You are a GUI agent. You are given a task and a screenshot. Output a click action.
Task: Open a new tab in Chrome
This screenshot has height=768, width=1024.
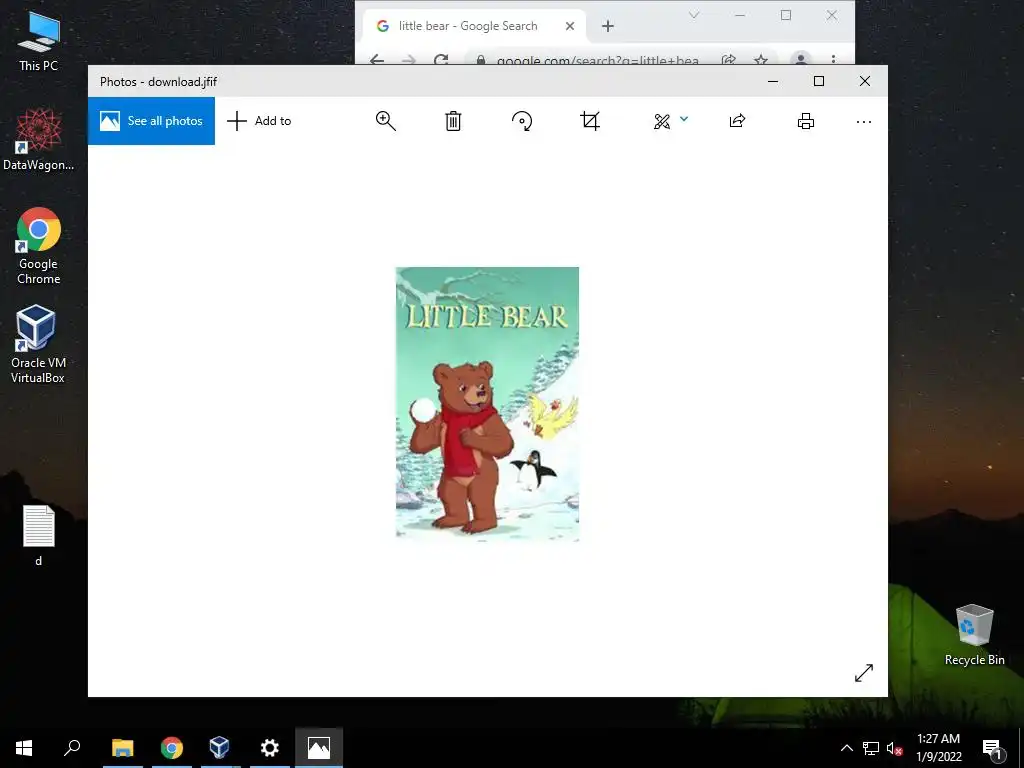coord(608,26)
